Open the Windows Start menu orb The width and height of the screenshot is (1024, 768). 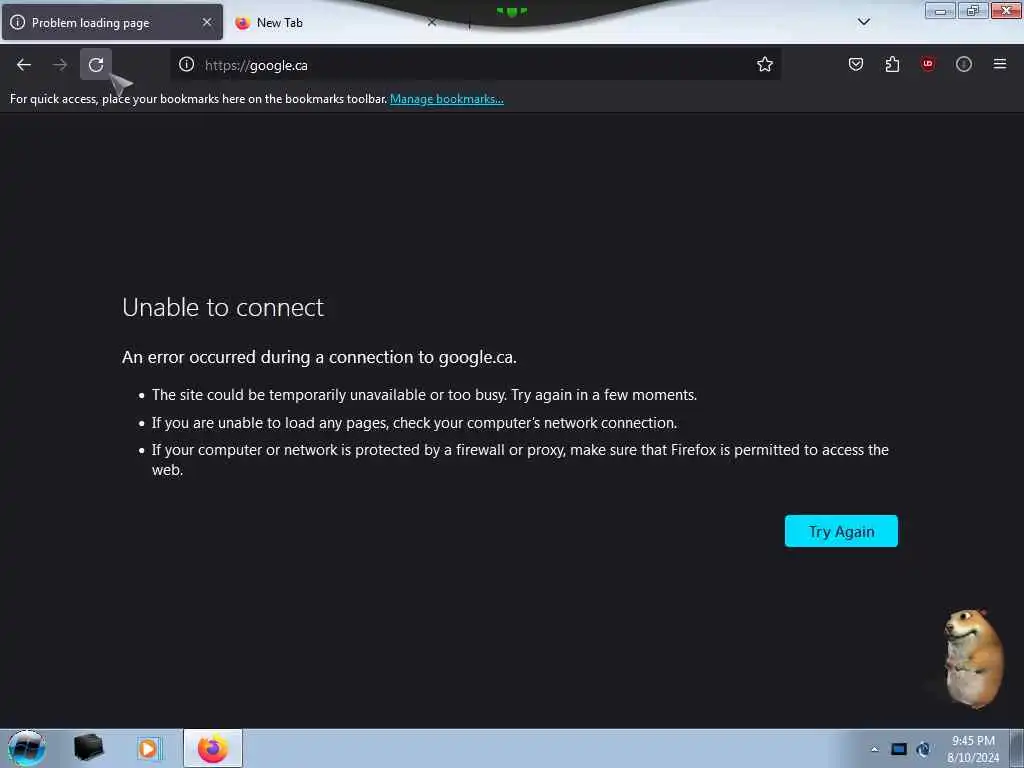click(x=27, y=748)
